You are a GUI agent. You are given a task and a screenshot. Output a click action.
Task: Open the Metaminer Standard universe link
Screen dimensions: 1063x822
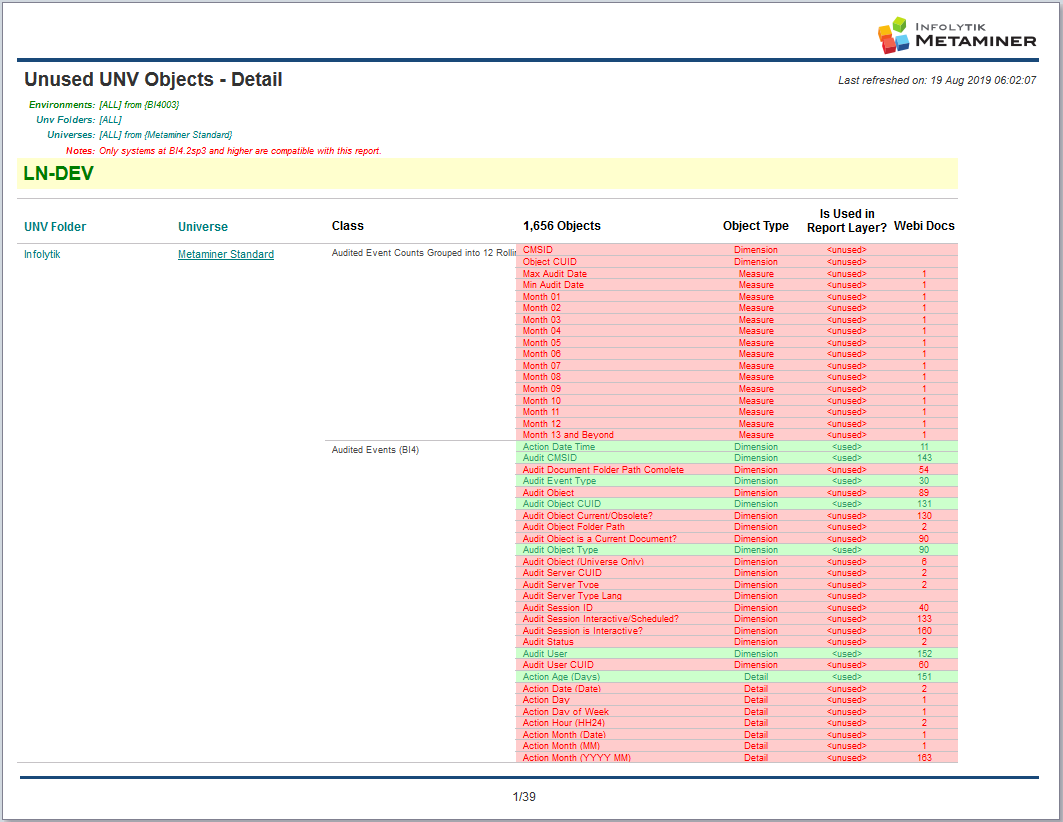(x=226, y=254)
